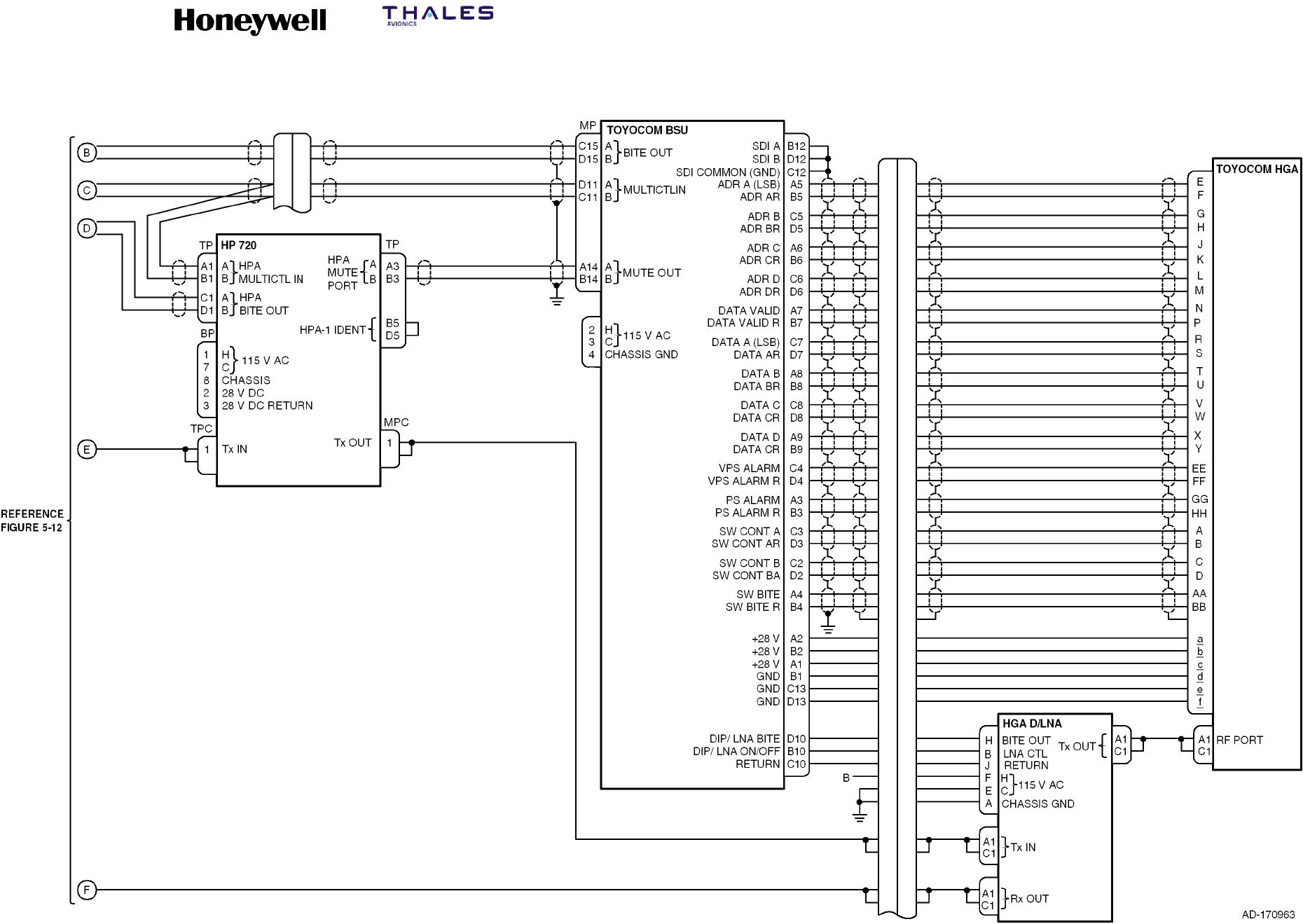The height and width of the screenshot is (924, 1303).
Task: Click the Honeywell logo
Action: coord(250,21)
